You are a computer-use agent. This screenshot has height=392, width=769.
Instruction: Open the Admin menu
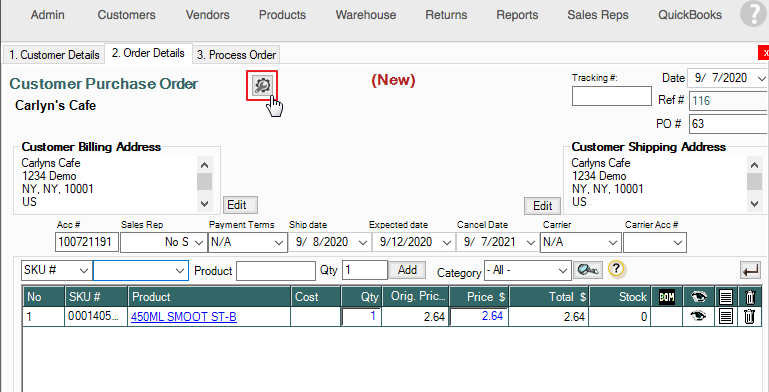pyautogui.click(x=48, y=15)
